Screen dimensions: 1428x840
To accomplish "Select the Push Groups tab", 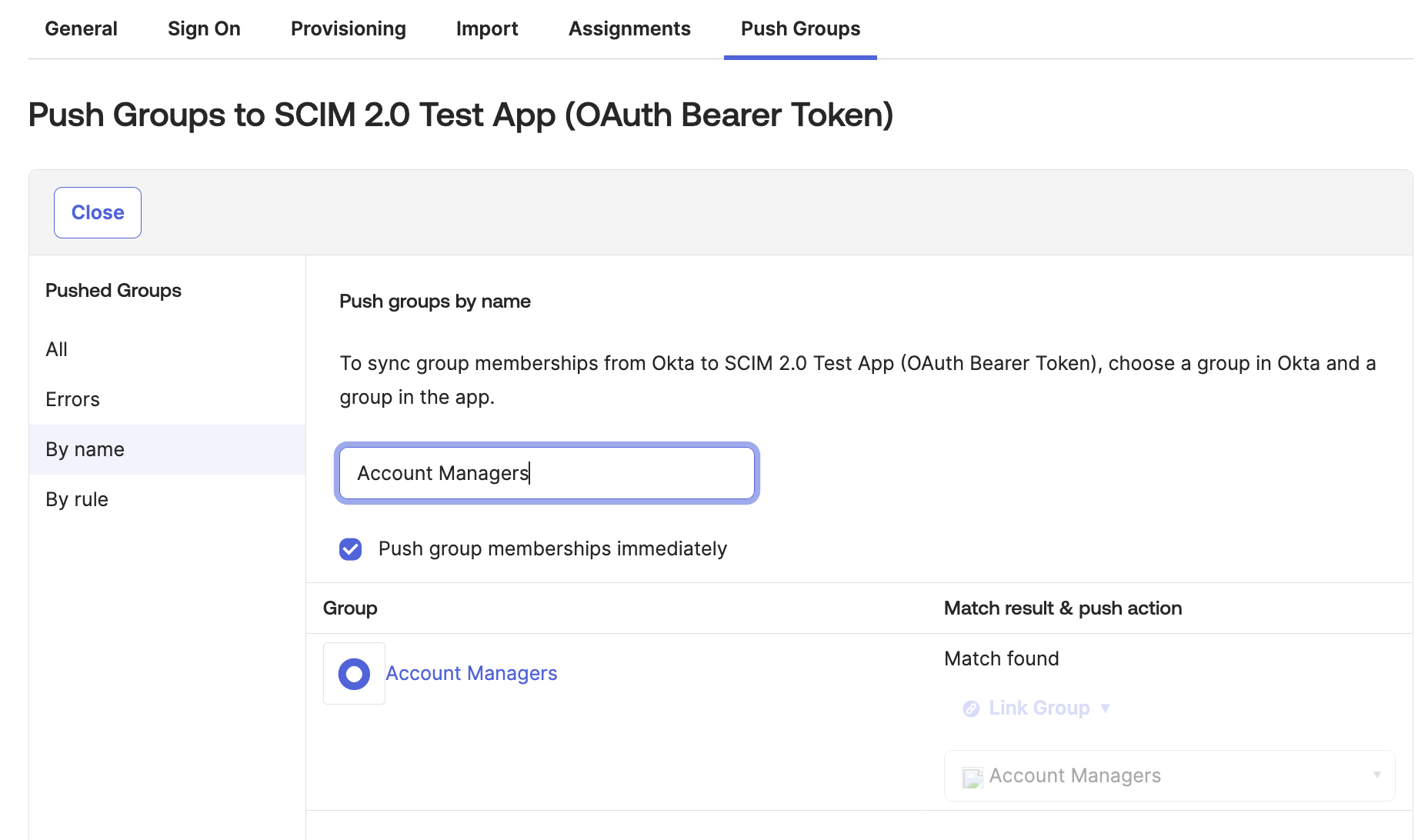I will coord(800,29).
